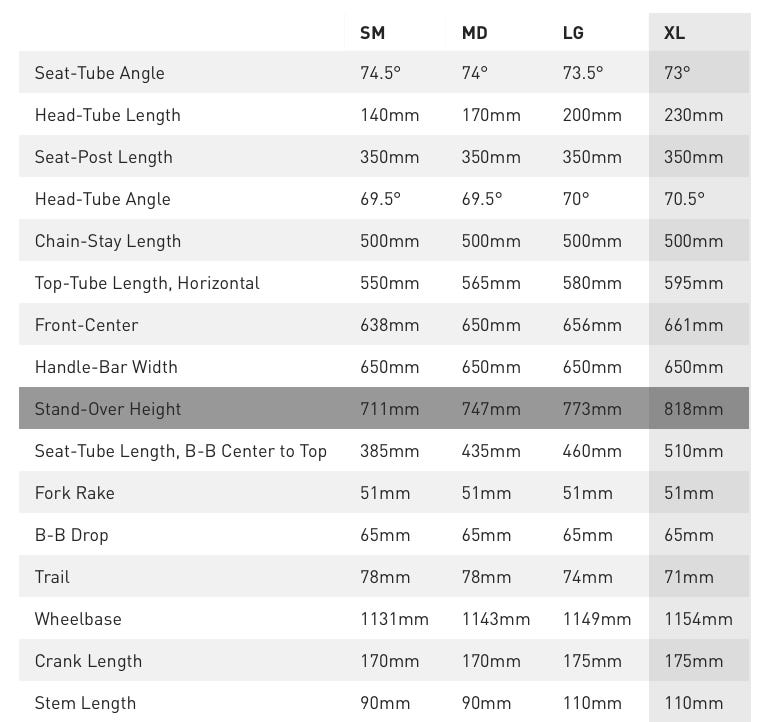The image size is (768, 722).
Task: Click the Top-Tube Length, Horizontal label
Action: pos(147,283)
